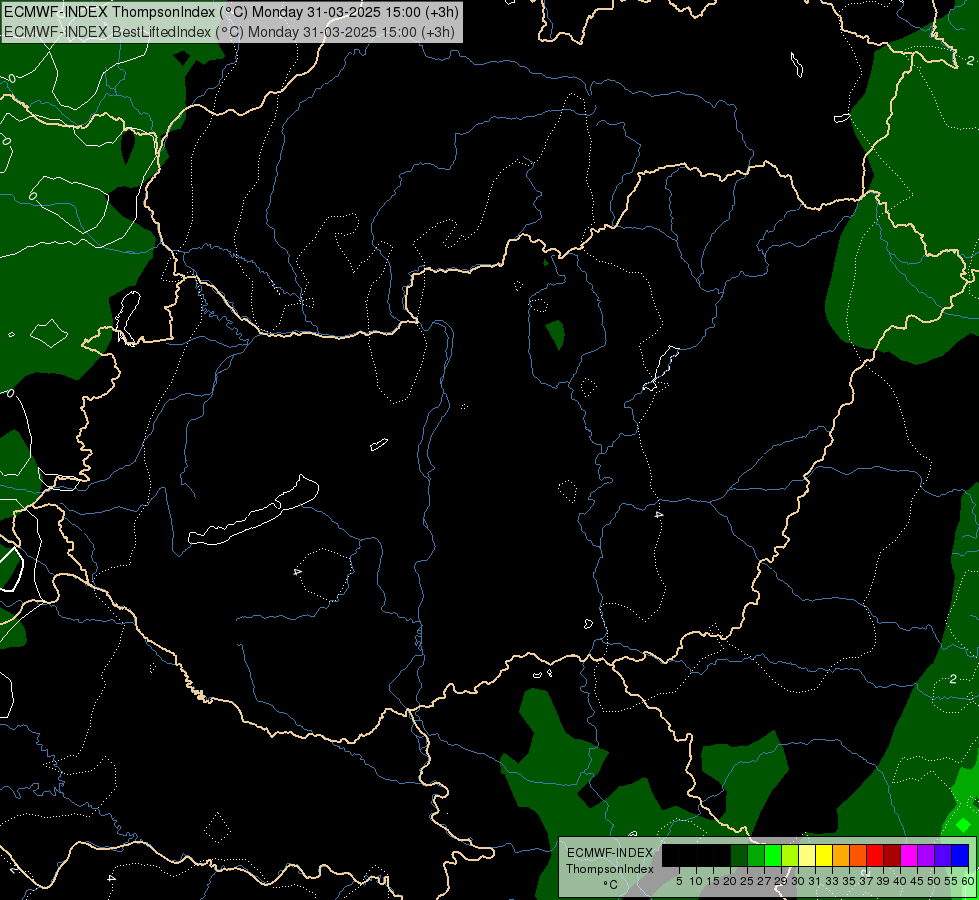Click the legend's ECMWF-INDEX label
Viewport: 979px width, 900px height.
610,853
